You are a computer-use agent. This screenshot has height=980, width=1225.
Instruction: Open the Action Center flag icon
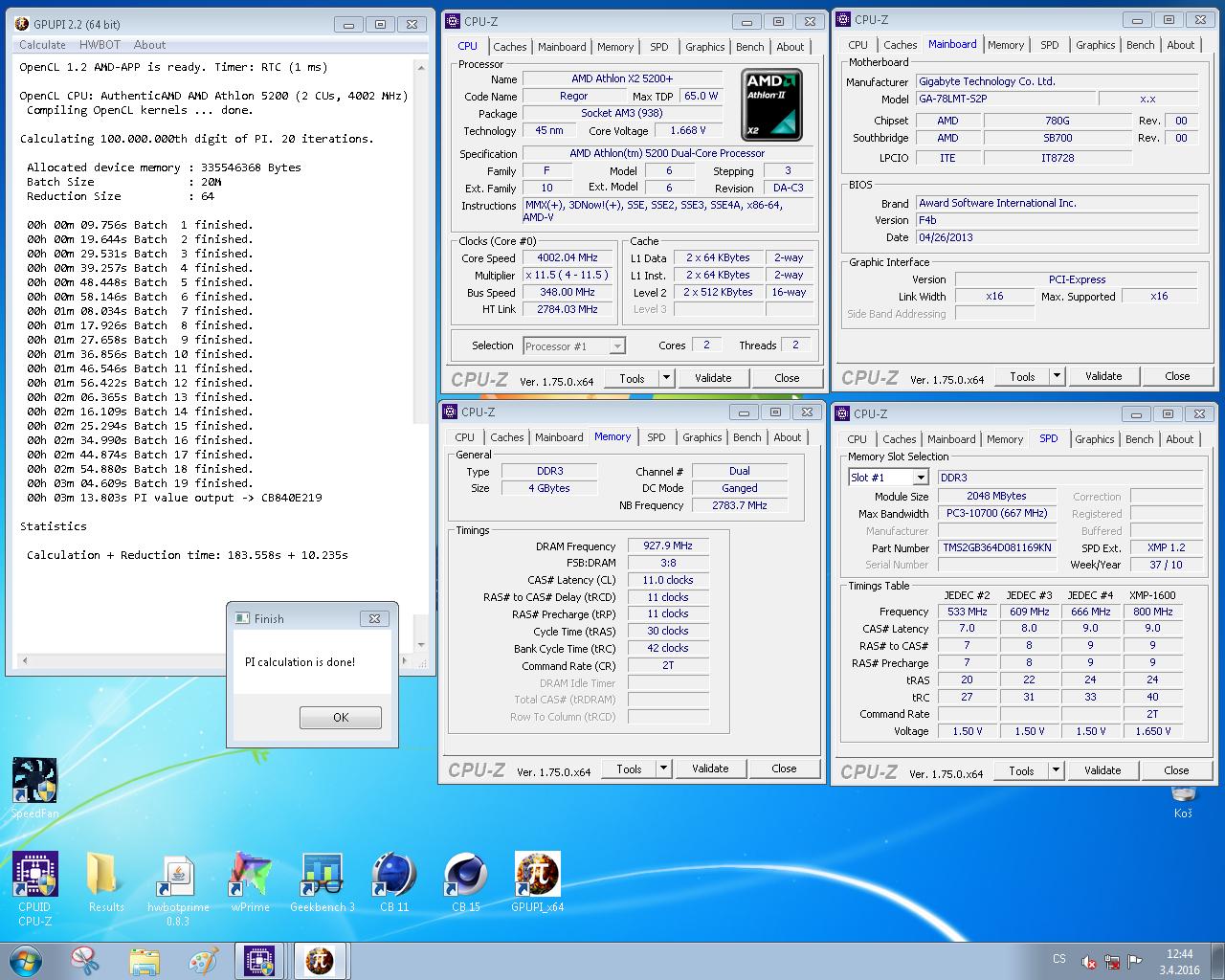pos(1135,961)
